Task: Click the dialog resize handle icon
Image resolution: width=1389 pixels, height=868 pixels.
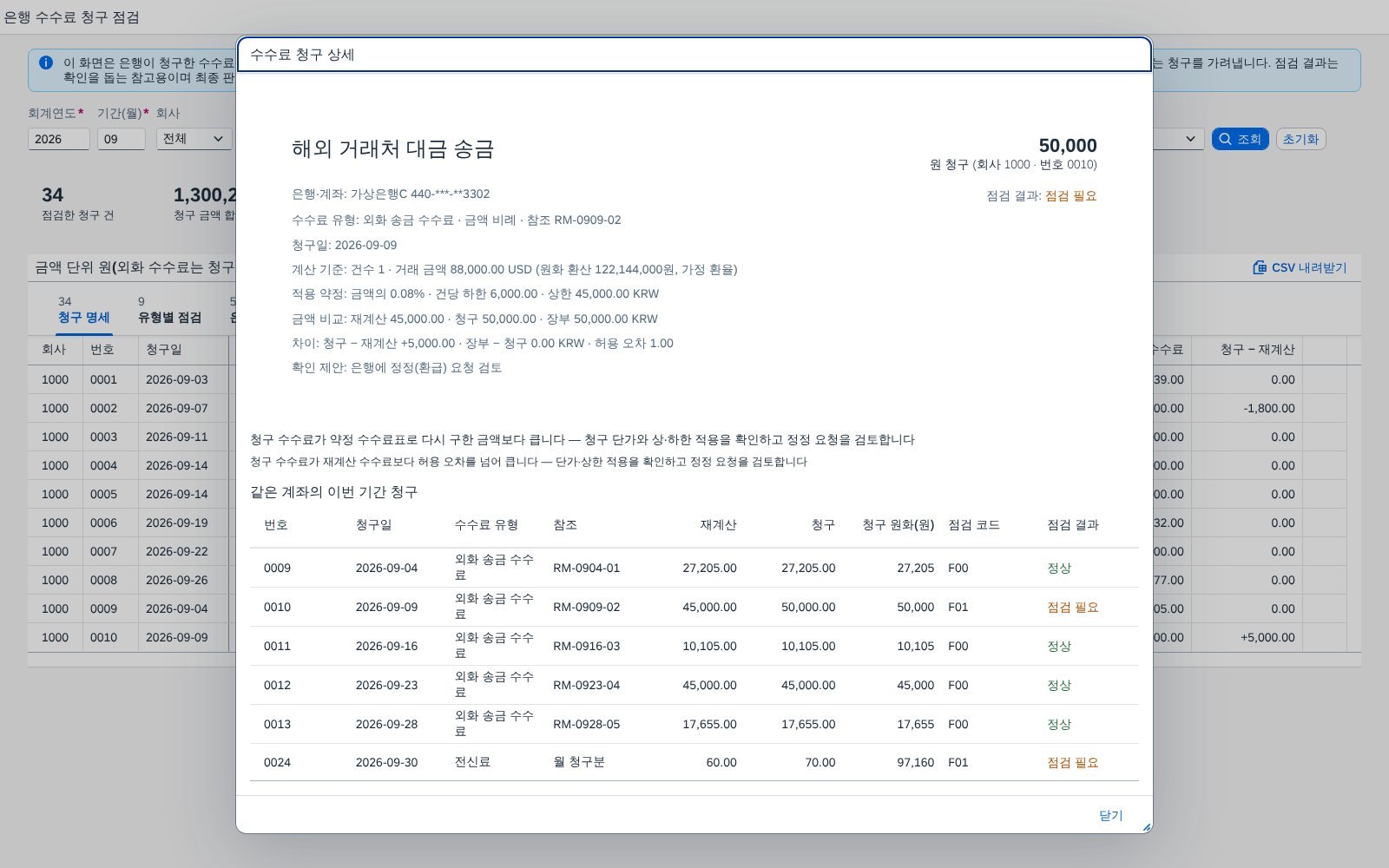Action: [x=1146, y=827]
